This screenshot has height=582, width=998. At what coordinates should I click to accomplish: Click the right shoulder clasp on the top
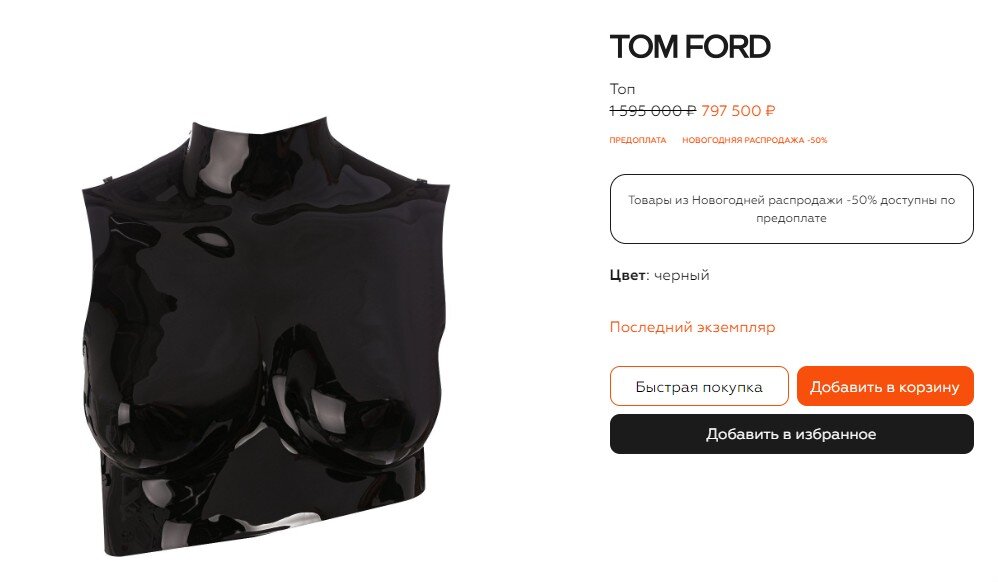click(421, 181)
